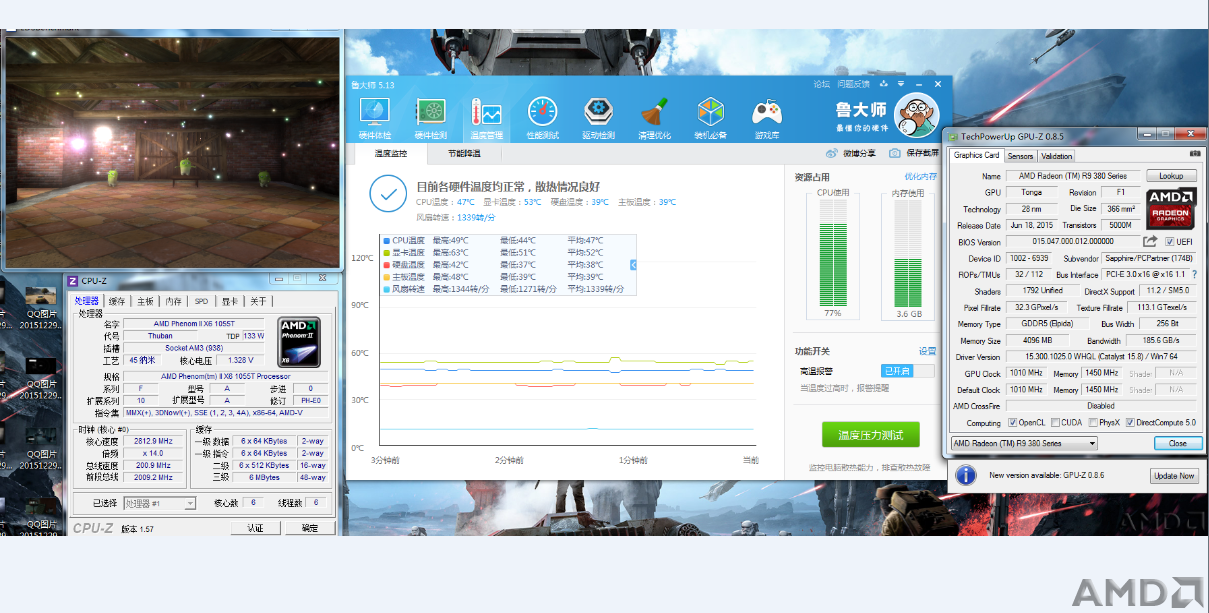The image size is (1209, 613).
Task: Open the 处理器 #1 dropdown in CPU-Z
Action: 159,504
